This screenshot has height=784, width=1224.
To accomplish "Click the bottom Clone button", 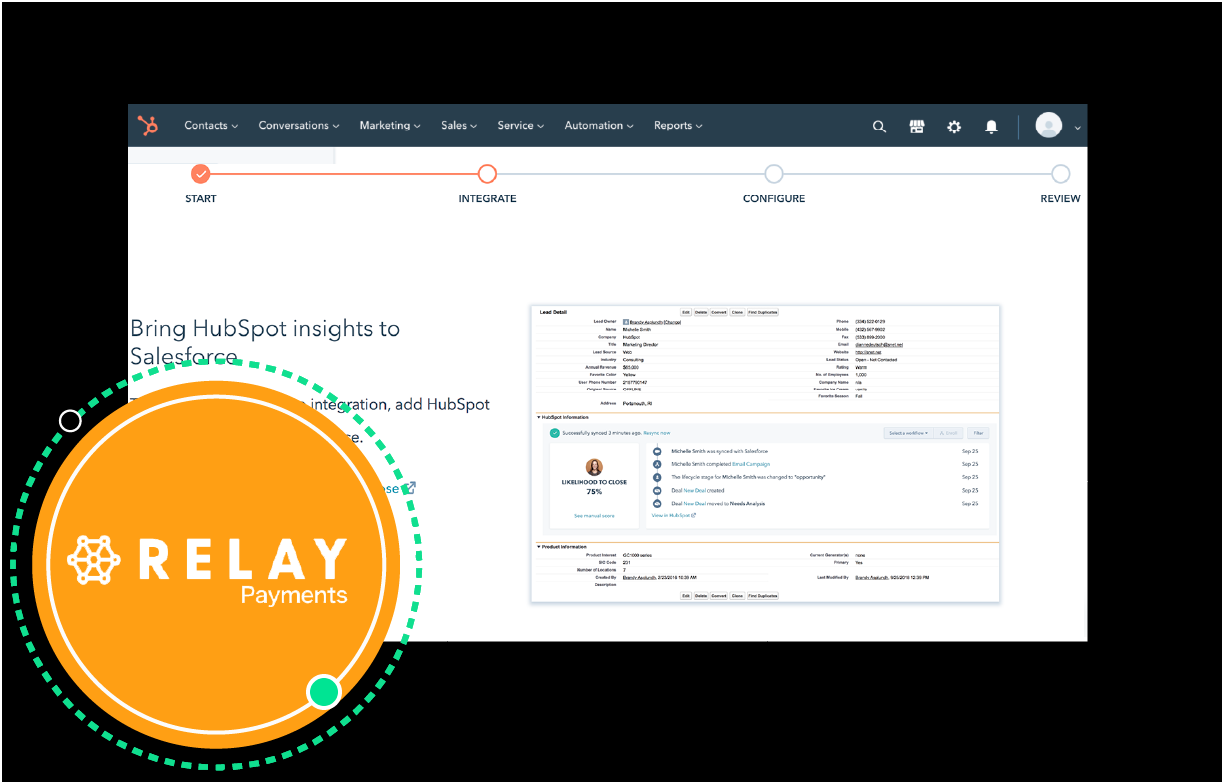I will click(x=737, y=595).
